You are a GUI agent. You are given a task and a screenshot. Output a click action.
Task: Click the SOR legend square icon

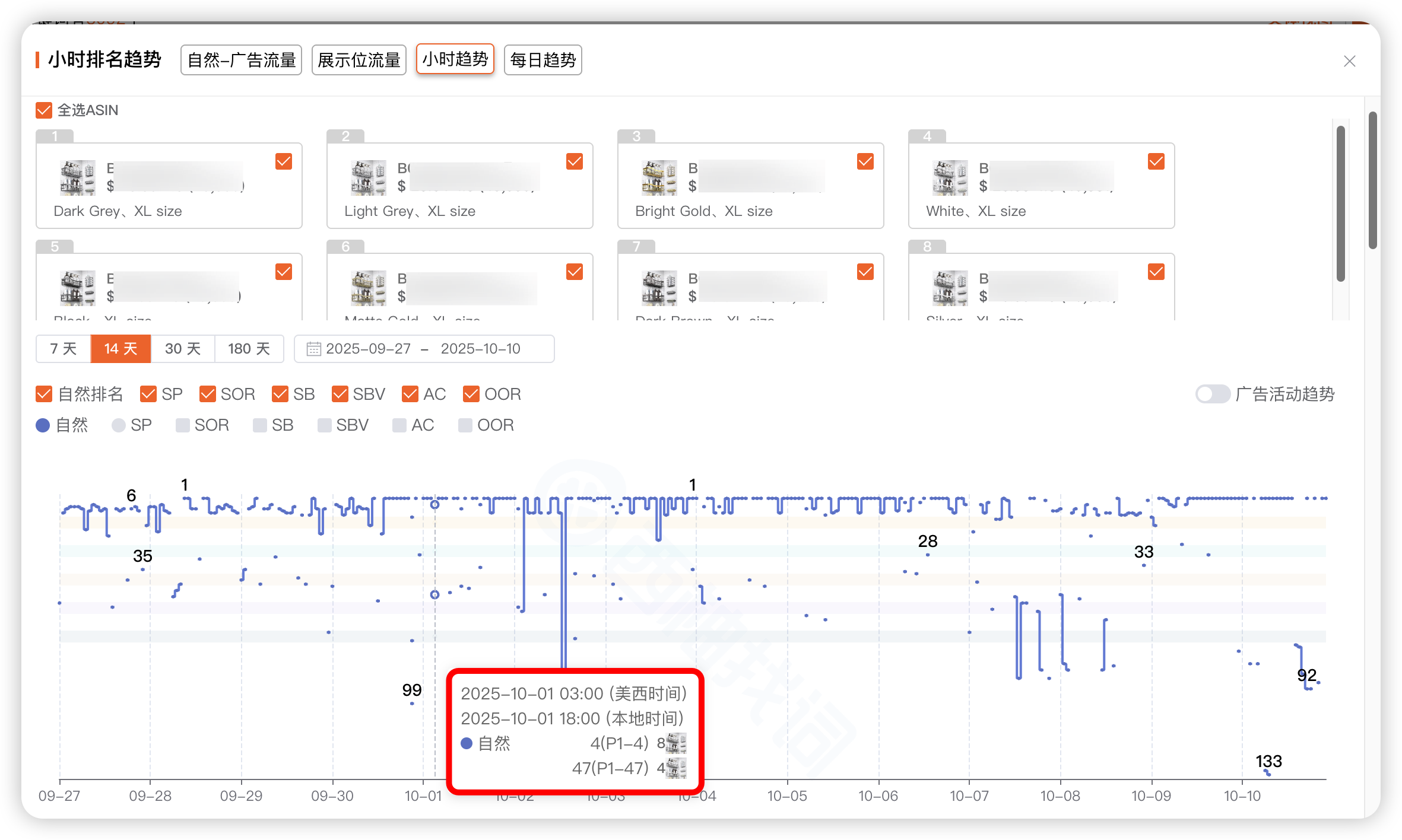tap(182, 425)
